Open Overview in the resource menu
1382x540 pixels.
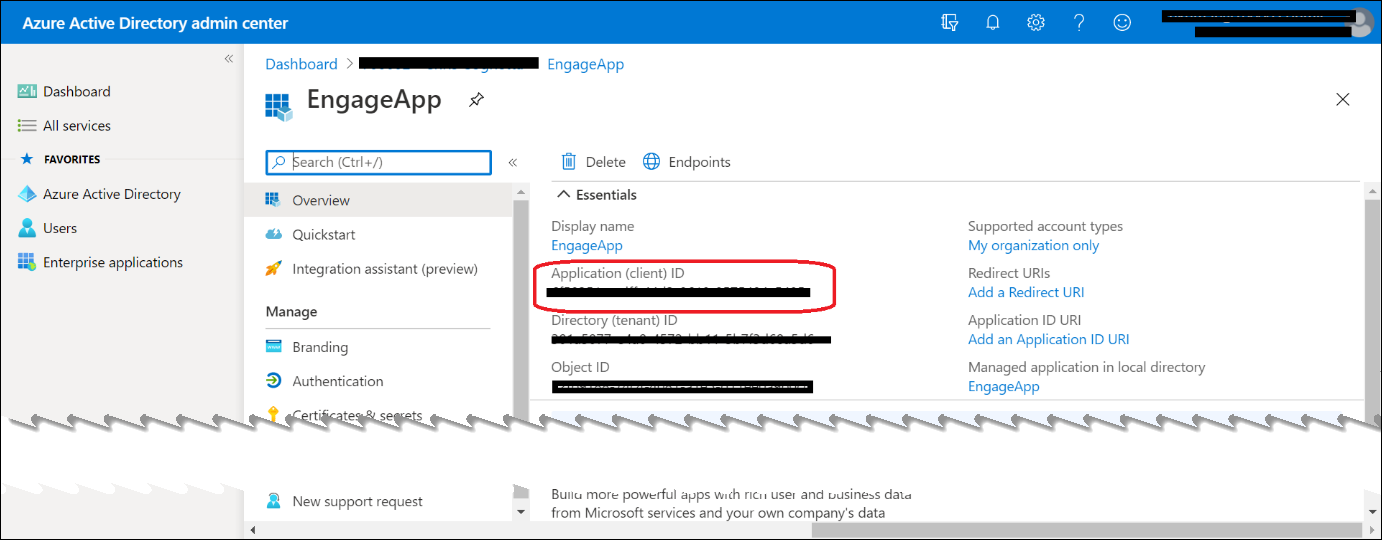[x=321, y=200]
